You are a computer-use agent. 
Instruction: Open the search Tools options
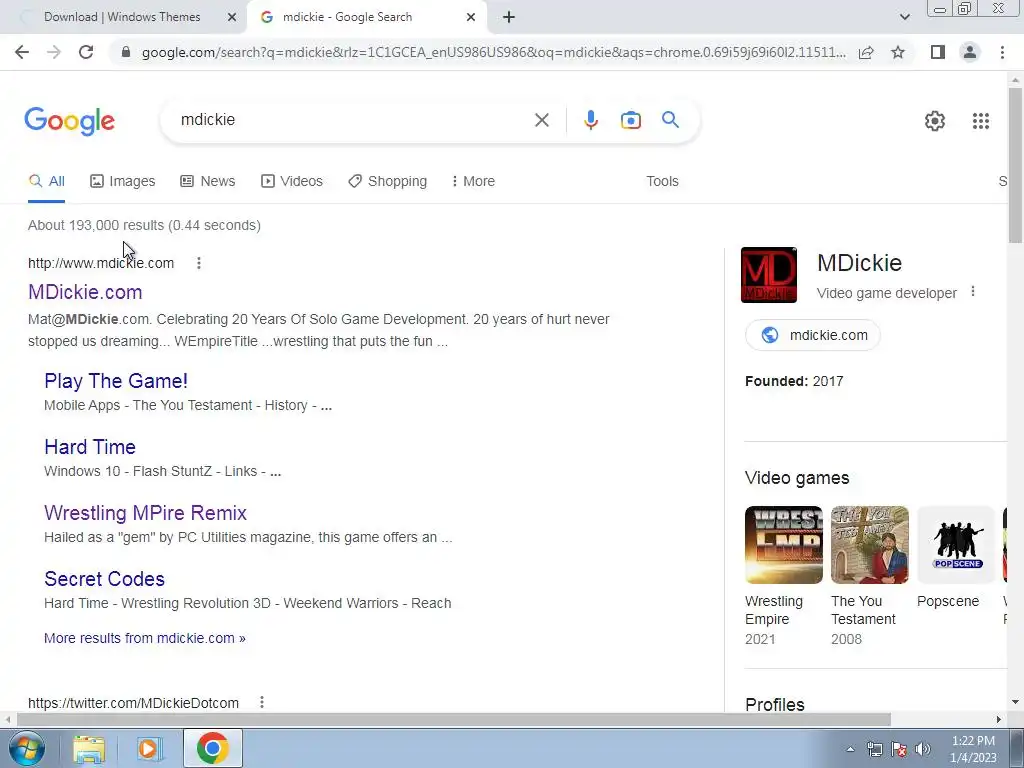662,182
